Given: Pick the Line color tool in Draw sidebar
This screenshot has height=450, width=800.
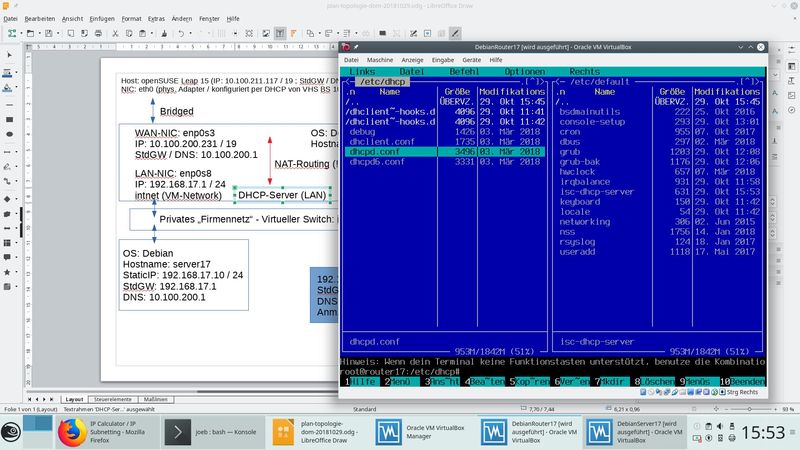Looking at the screenshot, I should point(7,72).
